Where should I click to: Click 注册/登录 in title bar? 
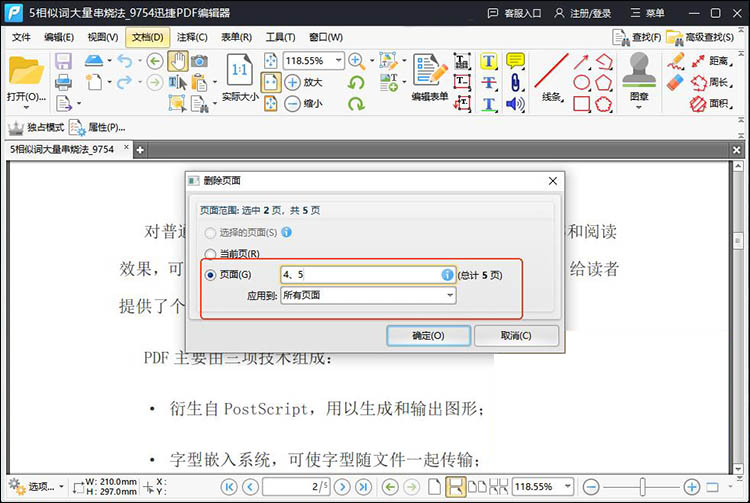(x=583, y=13)
